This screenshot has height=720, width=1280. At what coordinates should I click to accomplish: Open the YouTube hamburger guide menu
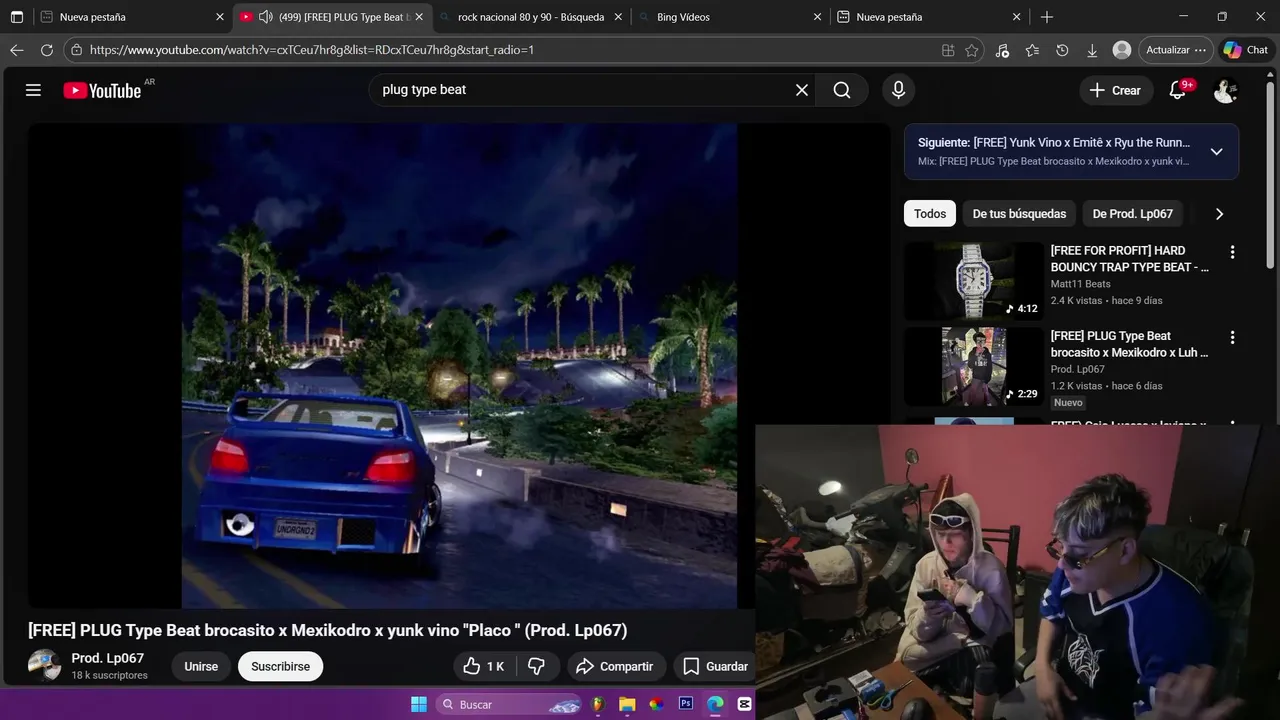coord(33,90)
